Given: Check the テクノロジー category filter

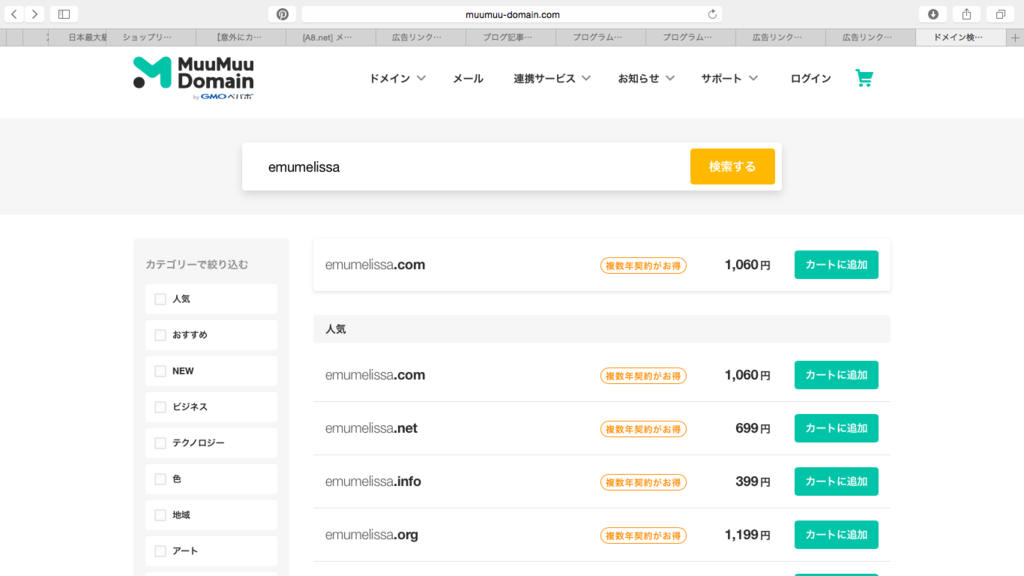Looking at the screenshot, I should 160,443.
